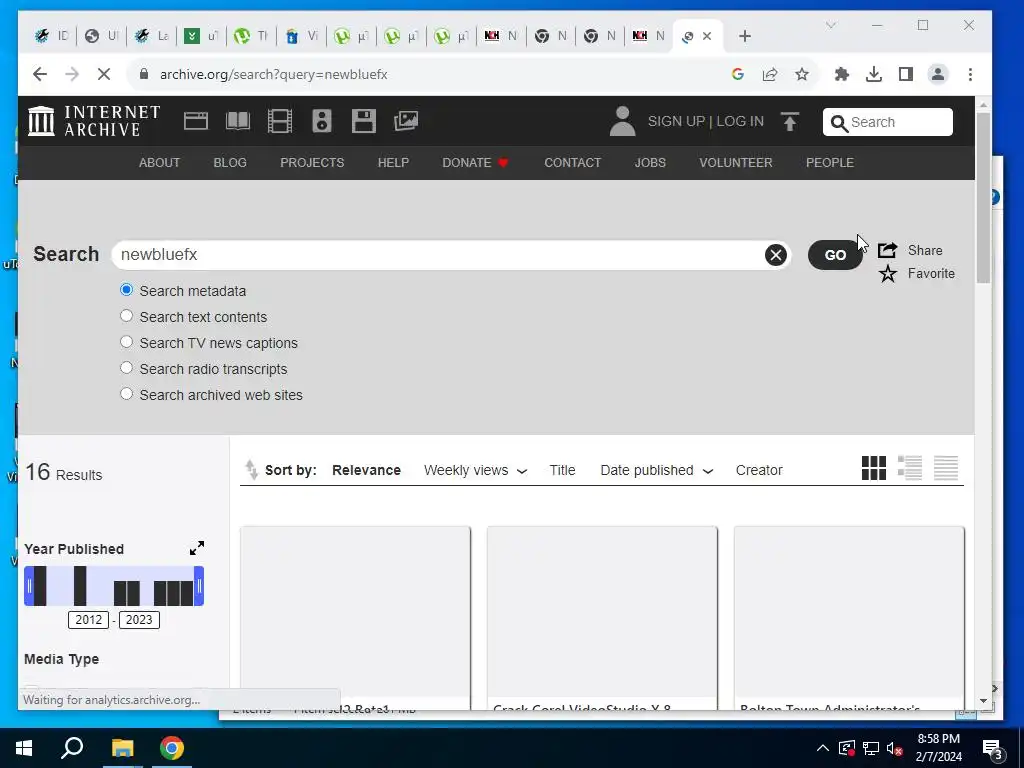The width and height of the screenshot is (1024, 768).
Task: Select Search TV news captions option
Action: click(127, 342)
